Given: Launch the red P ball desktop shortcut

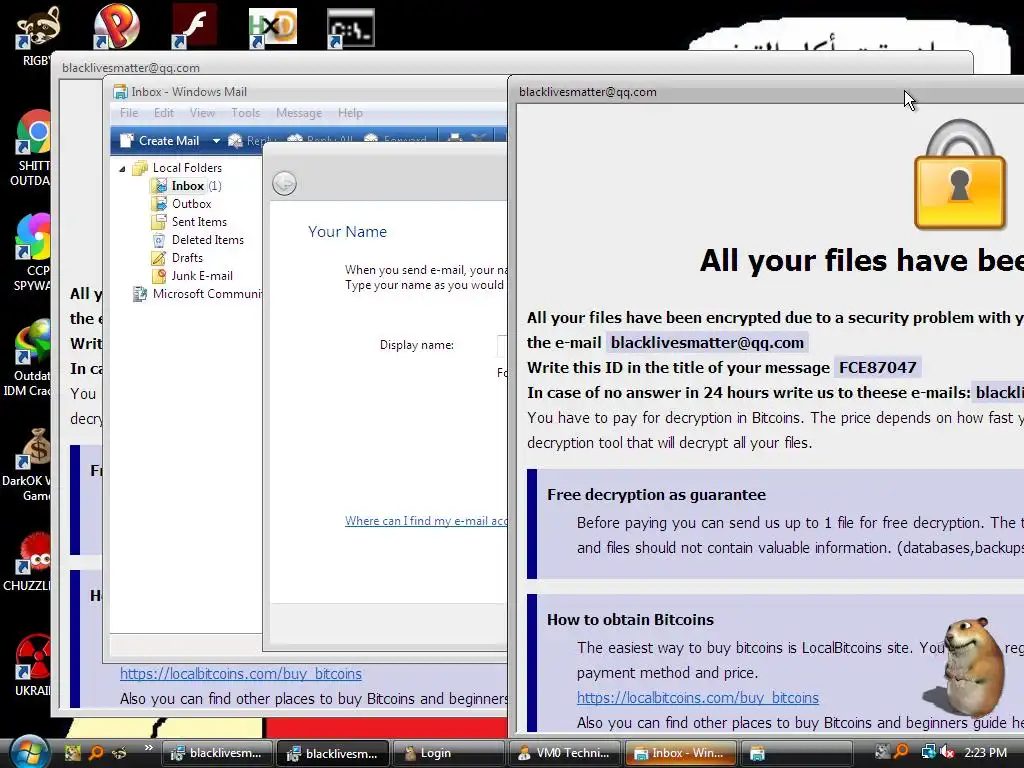Looking at the screenshot, I should [116, 26].
